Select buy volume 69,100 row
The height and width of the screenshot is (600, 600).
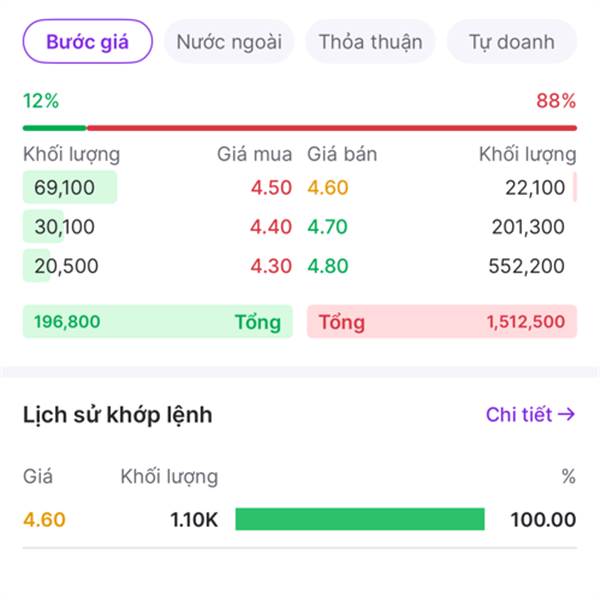65,188
